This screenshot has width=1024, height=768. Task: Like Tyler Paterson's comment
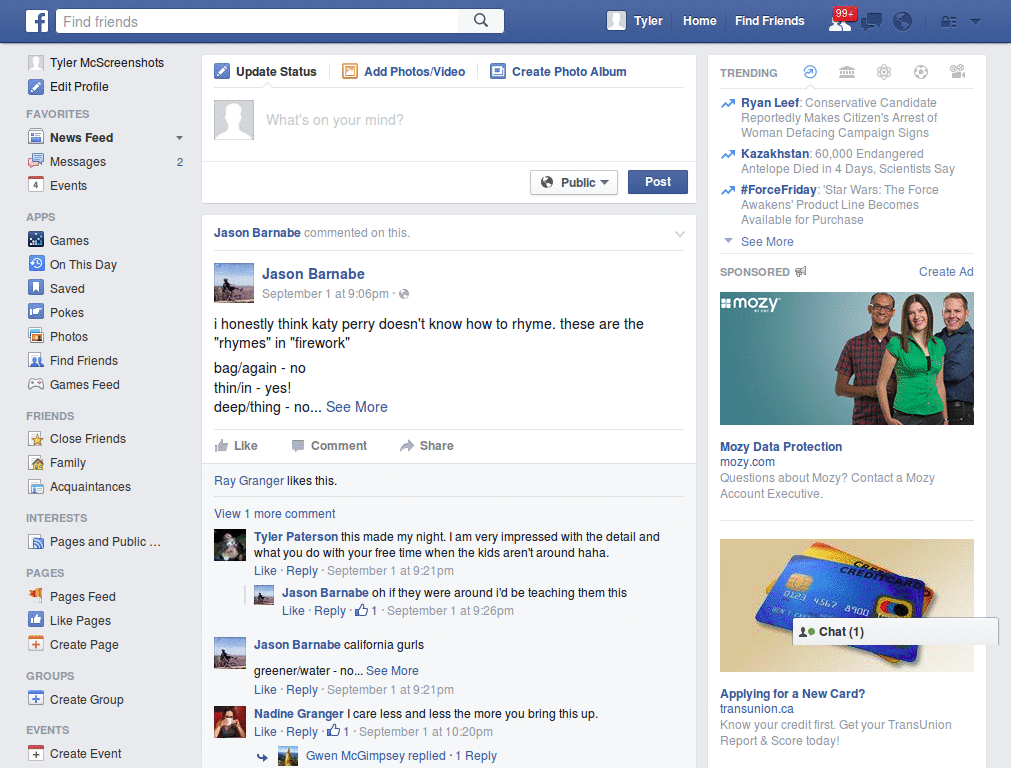[x=265, y=570]
